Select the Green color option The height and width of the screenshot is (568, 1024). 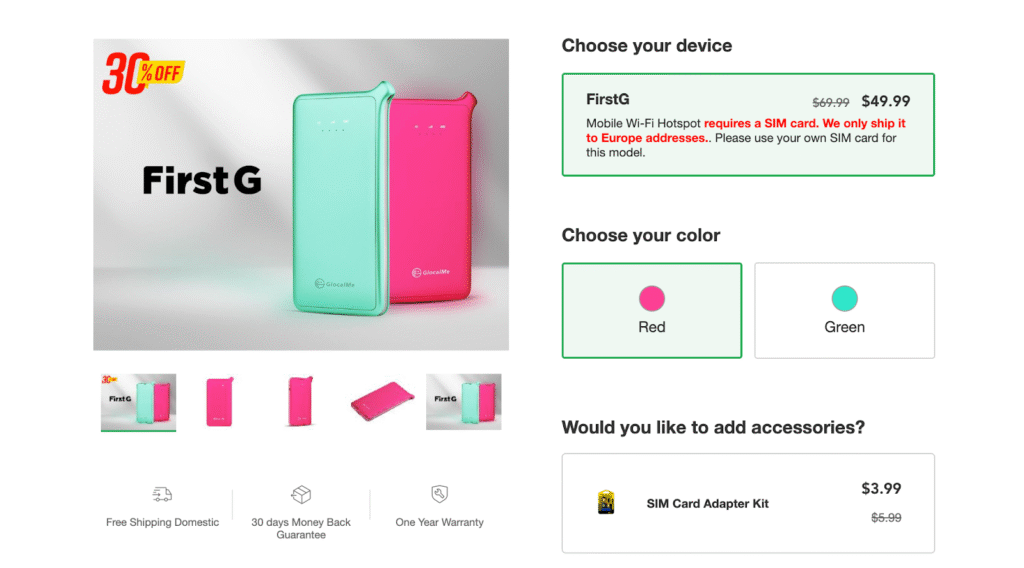coord(844,311)
